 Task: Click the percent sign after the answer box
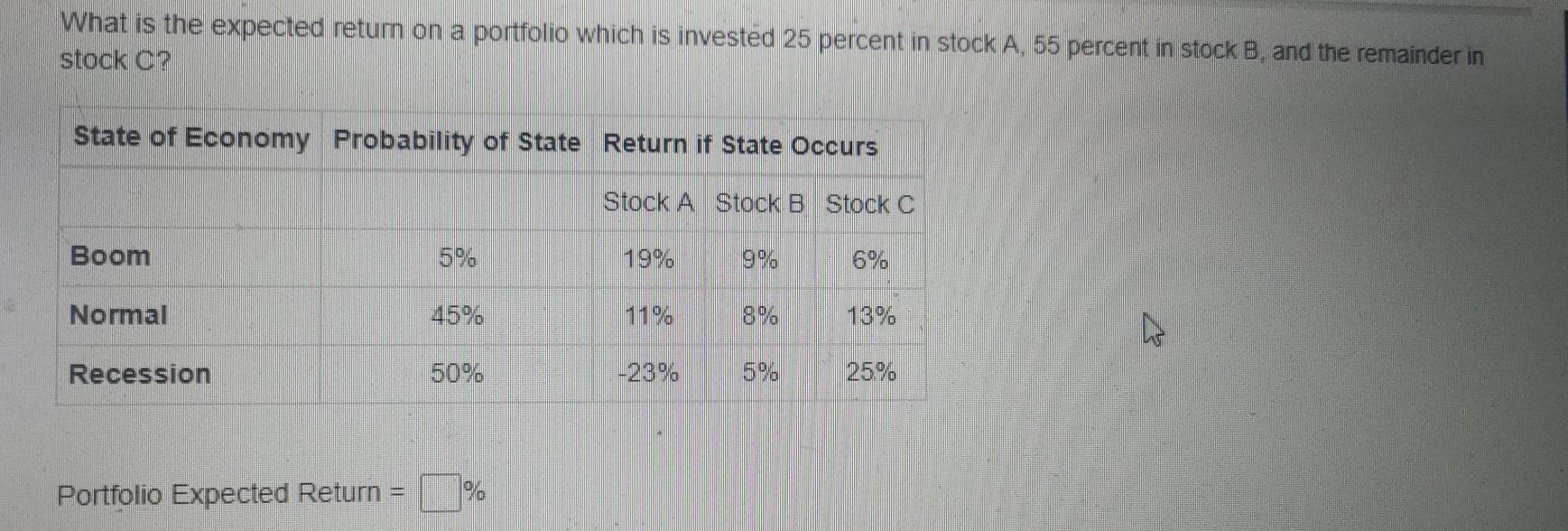click(478, 492)
